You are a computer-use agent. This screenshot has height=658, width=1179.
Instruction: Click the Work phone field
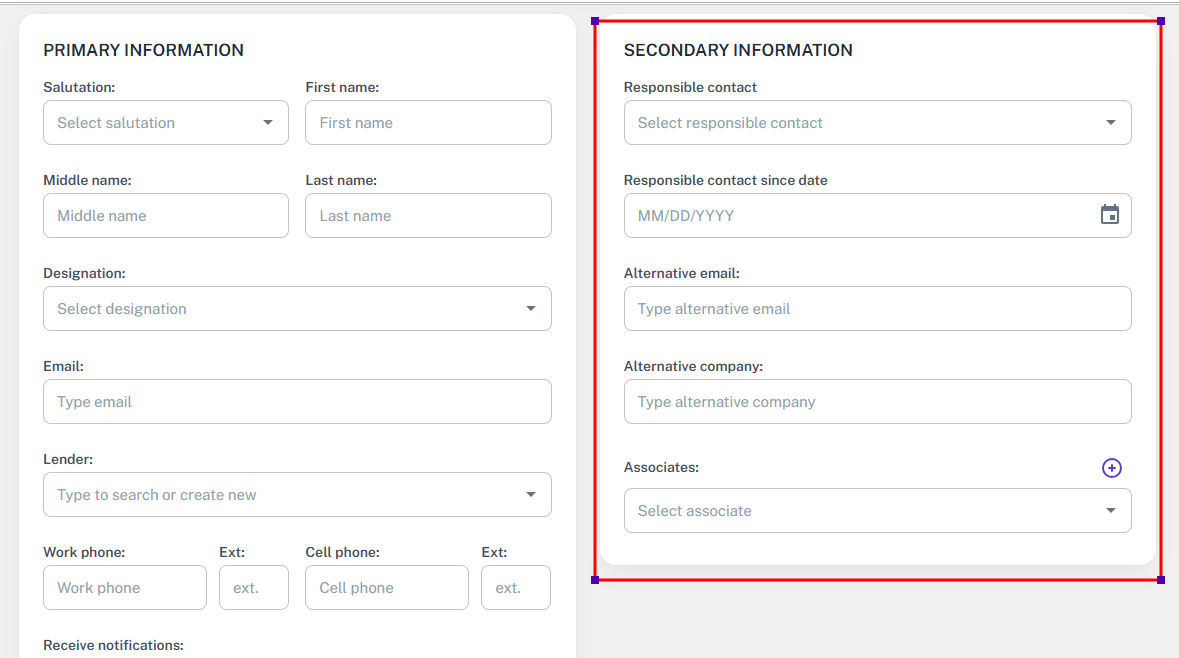pyautogui.click(x=125, y=588)
